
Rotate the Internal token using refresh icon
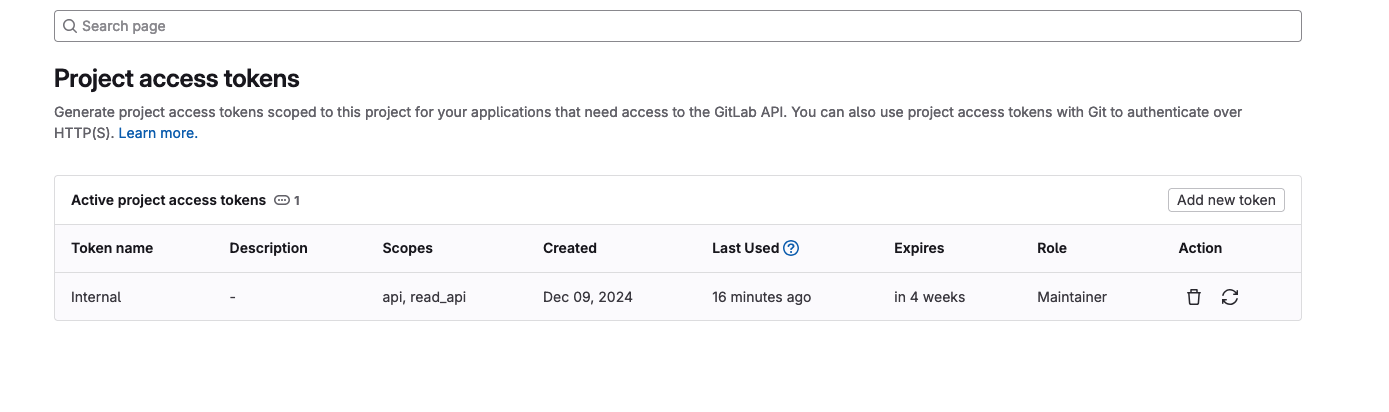pos(1230,297)
